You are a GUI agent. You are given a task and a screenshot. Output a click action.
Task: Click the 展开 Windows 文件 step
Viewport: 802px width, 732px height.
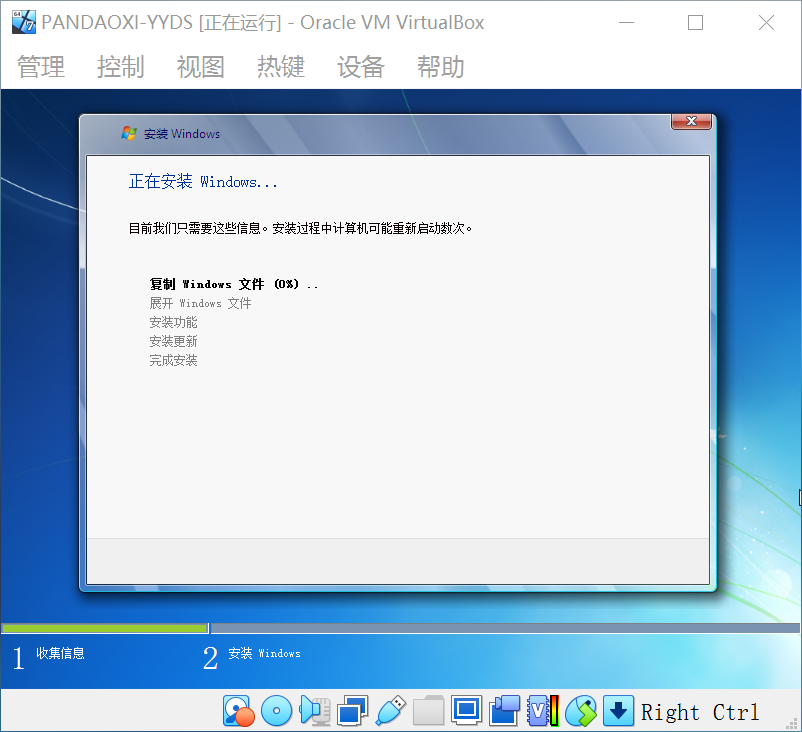(x=200, y=303)
